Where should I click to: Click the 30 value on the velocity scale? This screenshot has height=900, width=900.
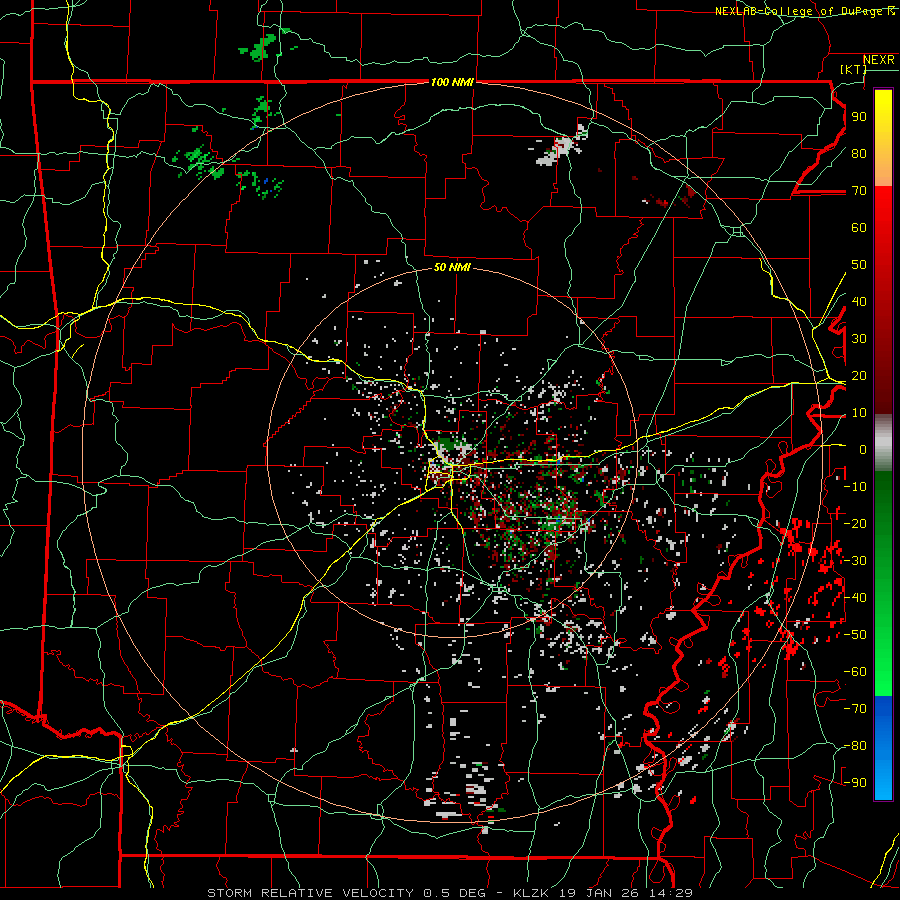tap(859, 339)
